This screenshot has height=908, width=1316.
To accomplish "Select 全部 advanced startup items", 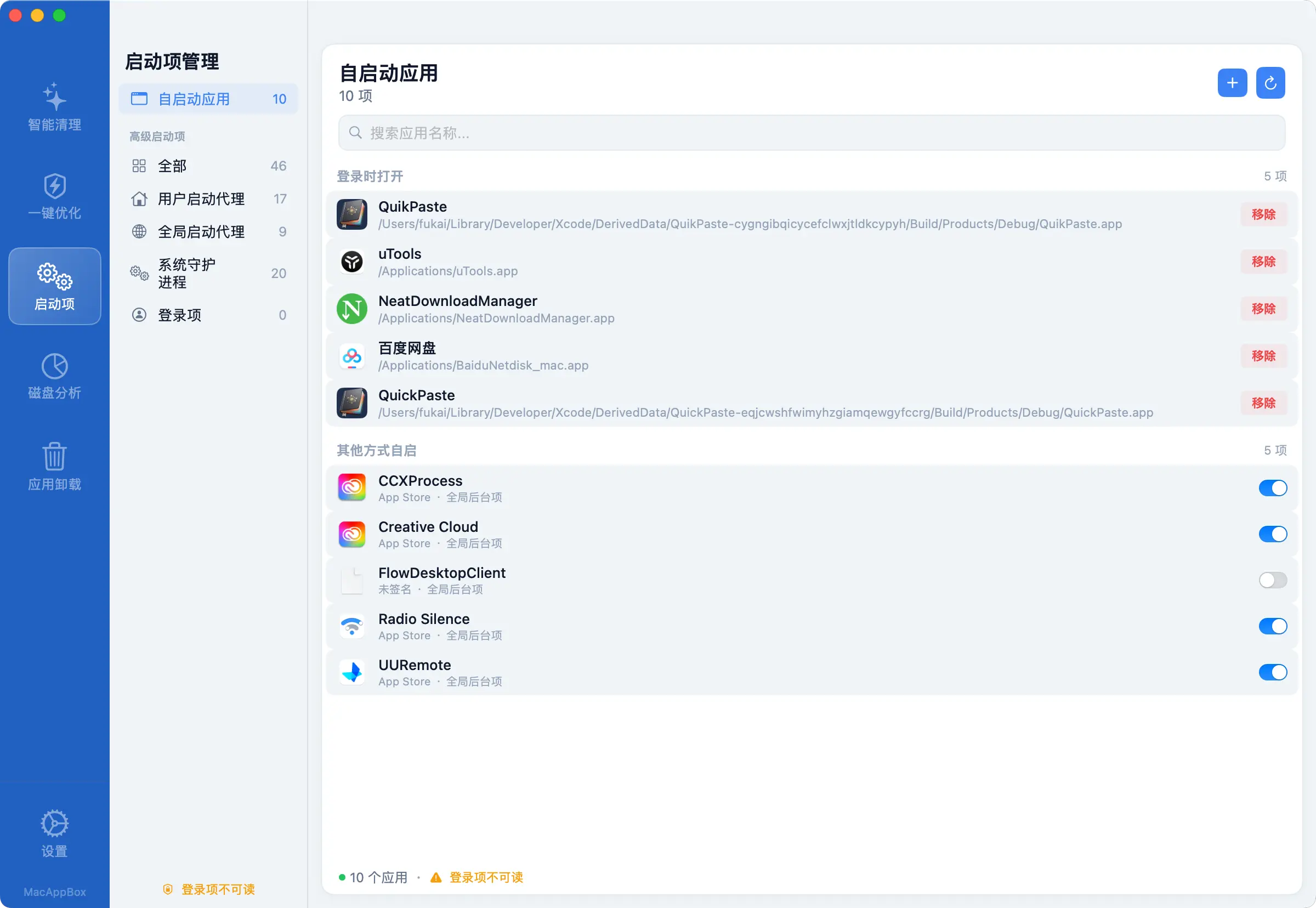I will (208, 166).
